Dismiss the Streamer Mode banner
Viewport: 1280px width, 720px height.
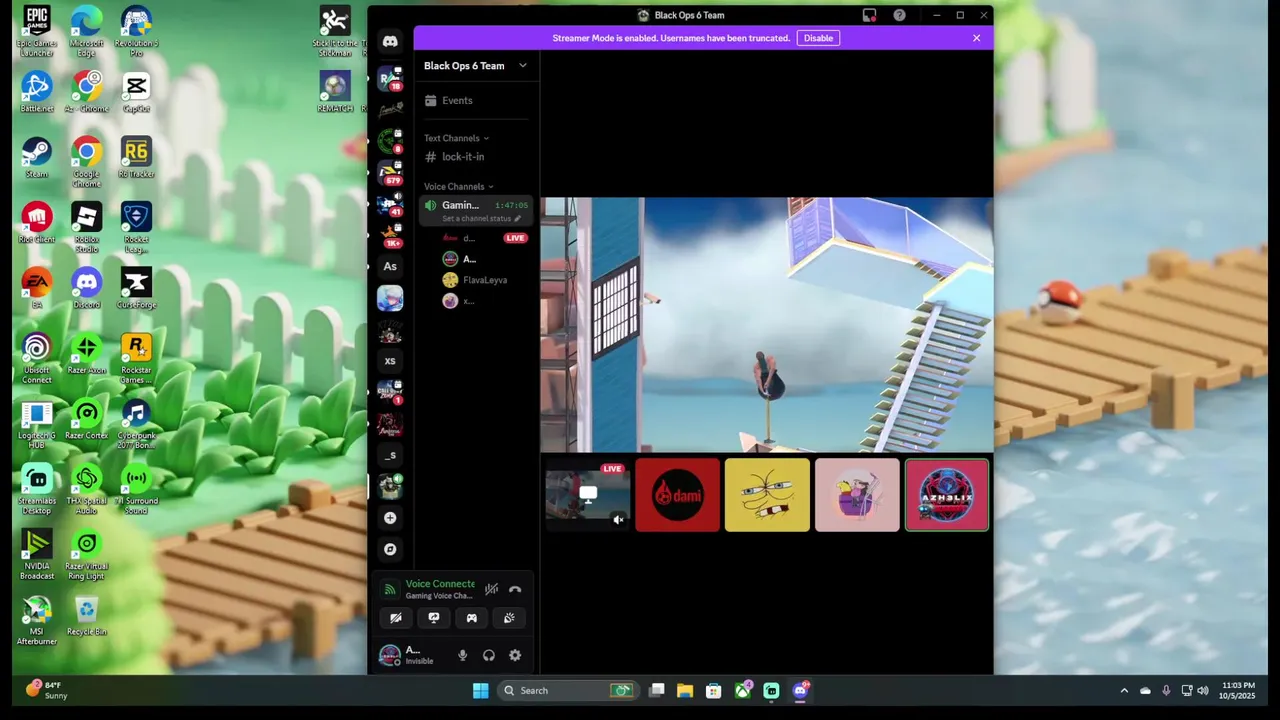click(x=977, y=38)
